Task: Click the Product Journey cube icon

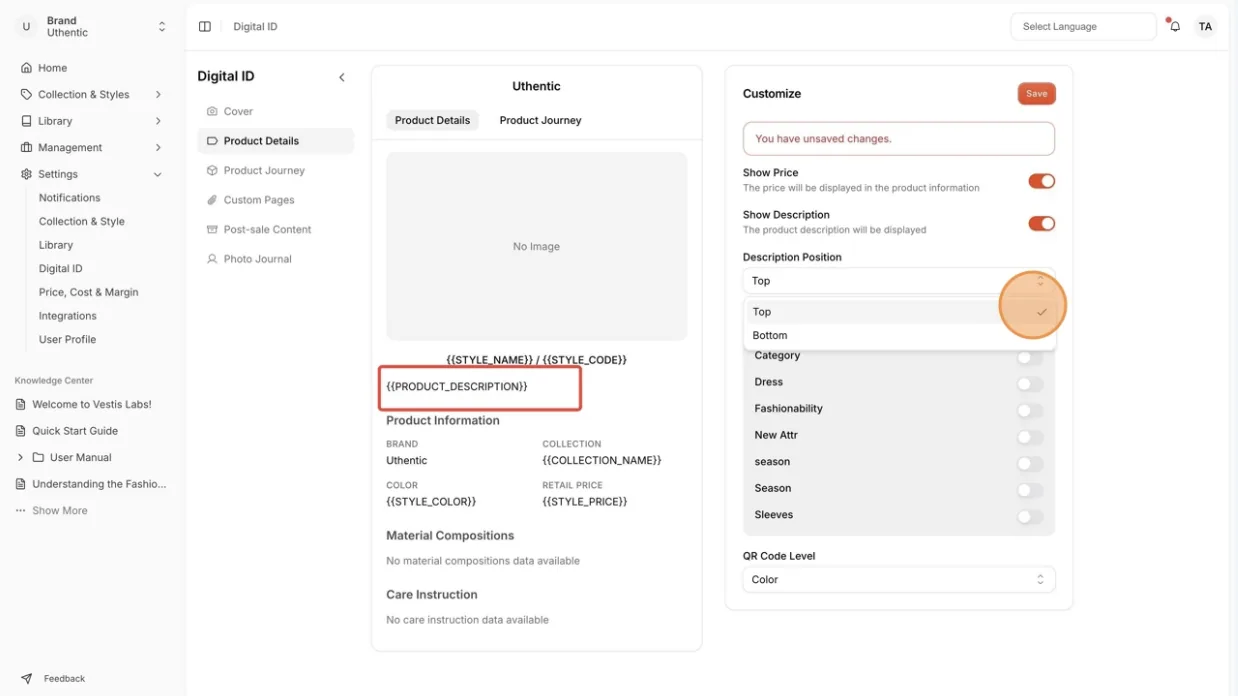Action: (x=212, y=170)
